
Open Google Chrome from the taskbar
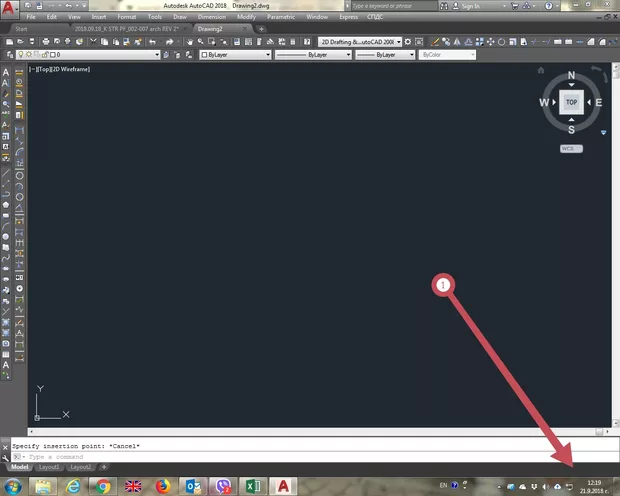(103, 486)
